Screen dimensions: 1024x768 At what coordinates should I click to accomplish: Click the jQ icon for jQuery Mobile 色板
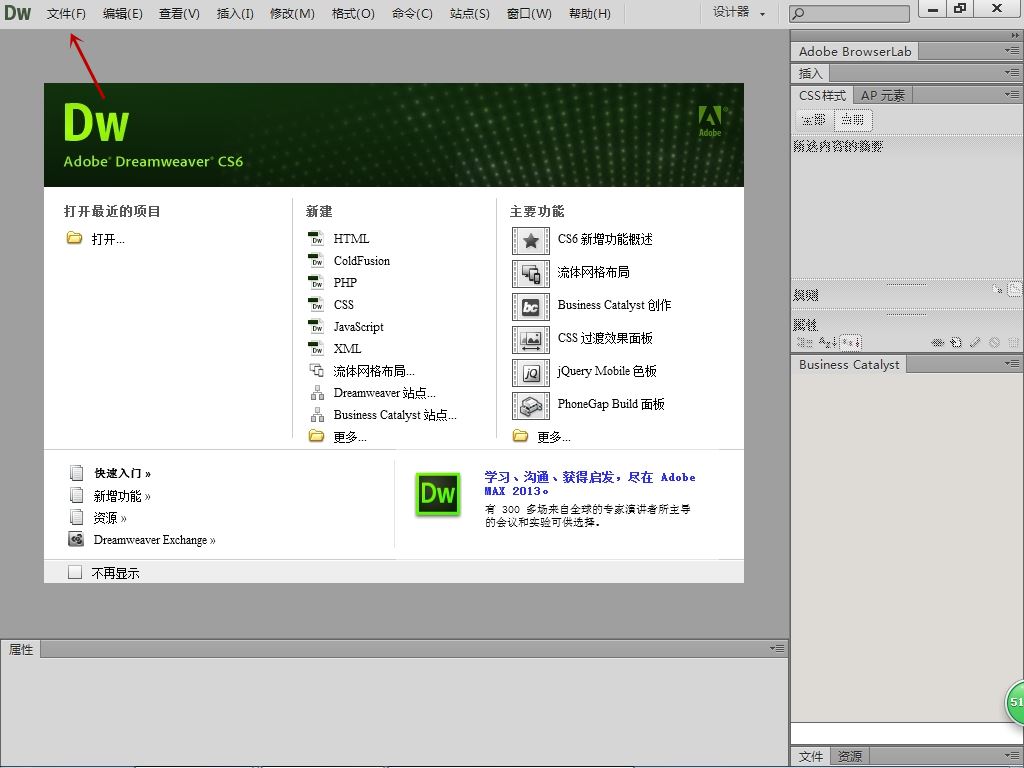click(531, 372)
